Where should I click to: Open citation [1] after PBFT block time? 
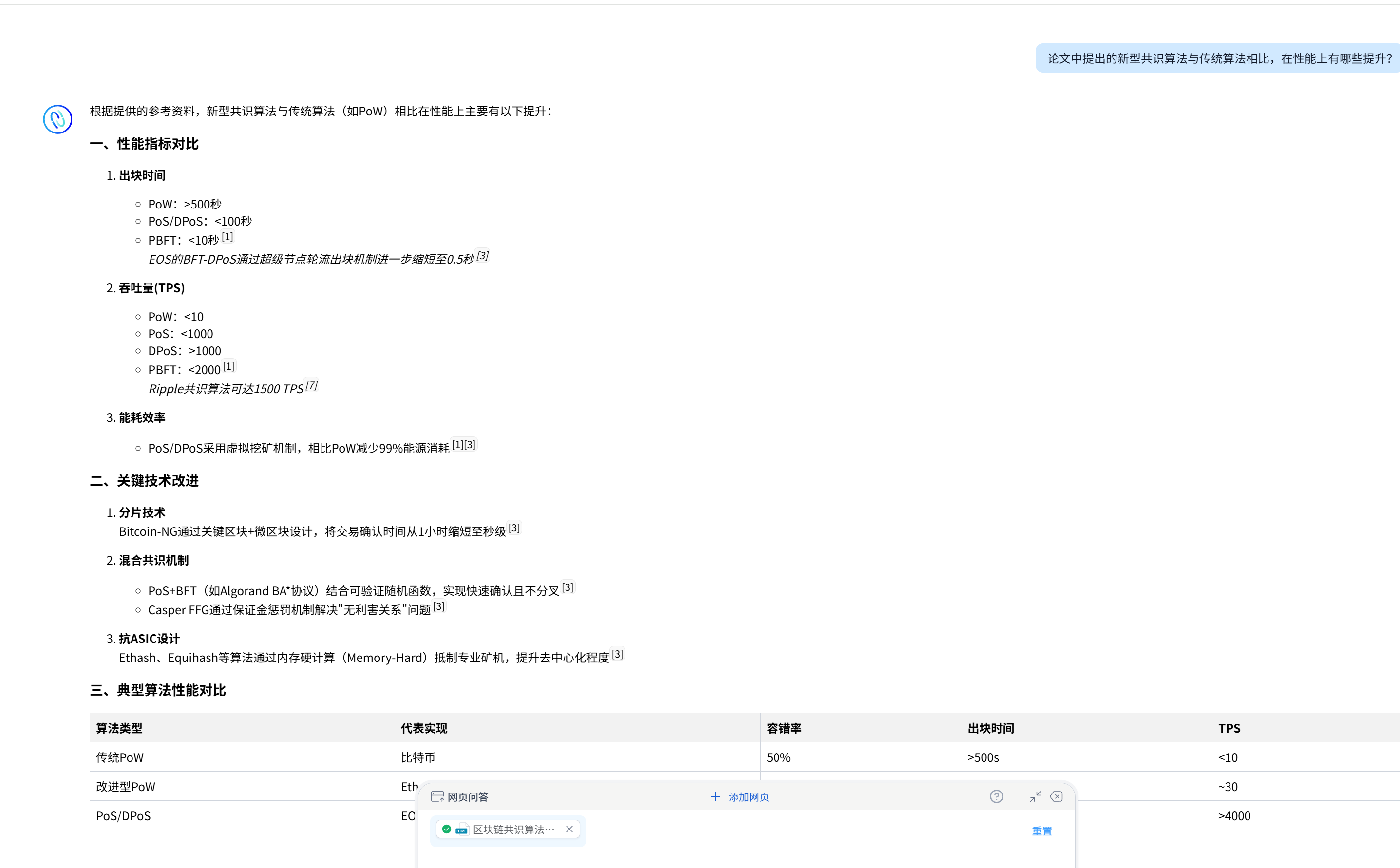click(227, 236)
